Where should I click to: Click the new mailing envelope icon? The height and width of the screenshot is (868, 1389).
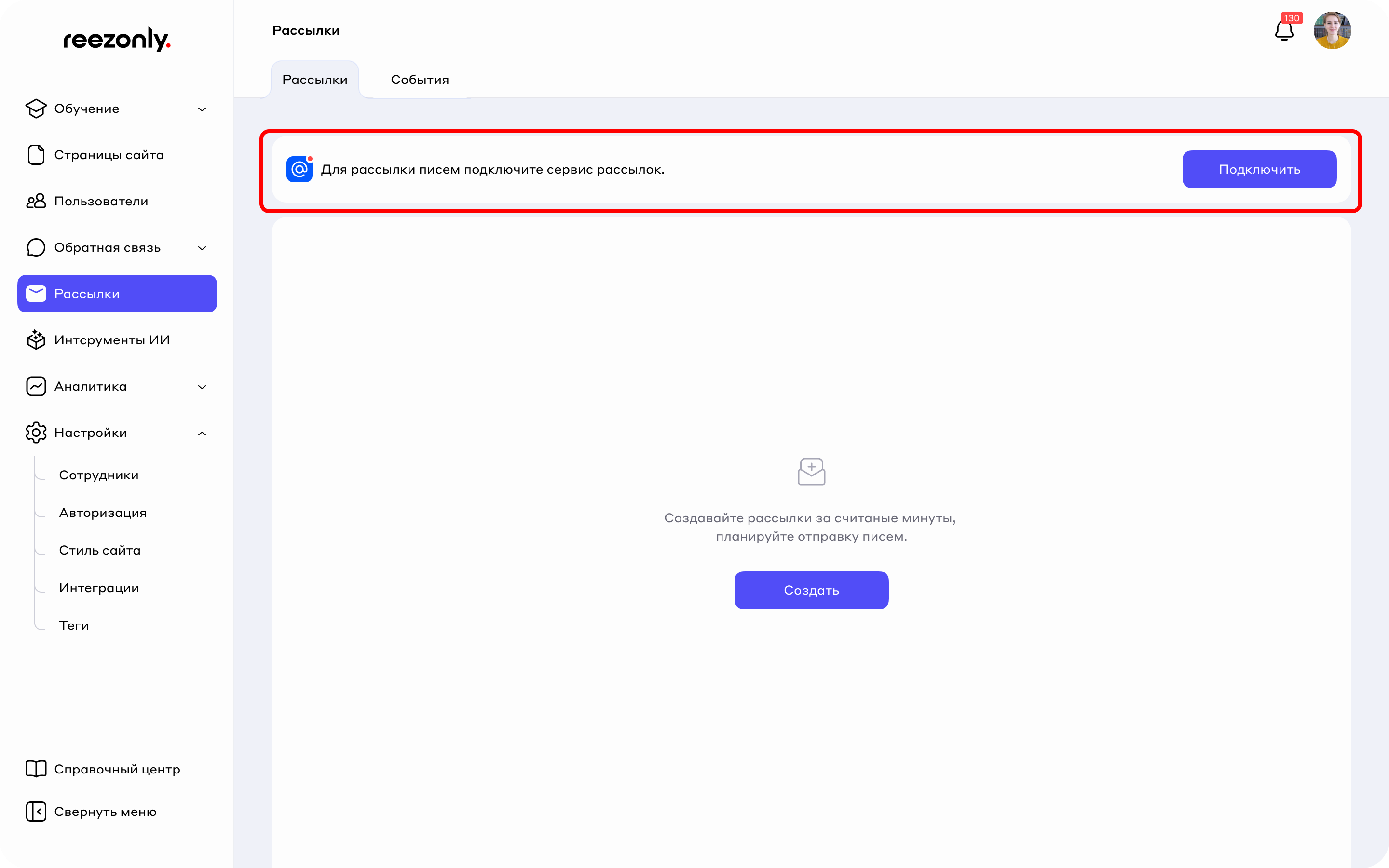coord(811,471)
